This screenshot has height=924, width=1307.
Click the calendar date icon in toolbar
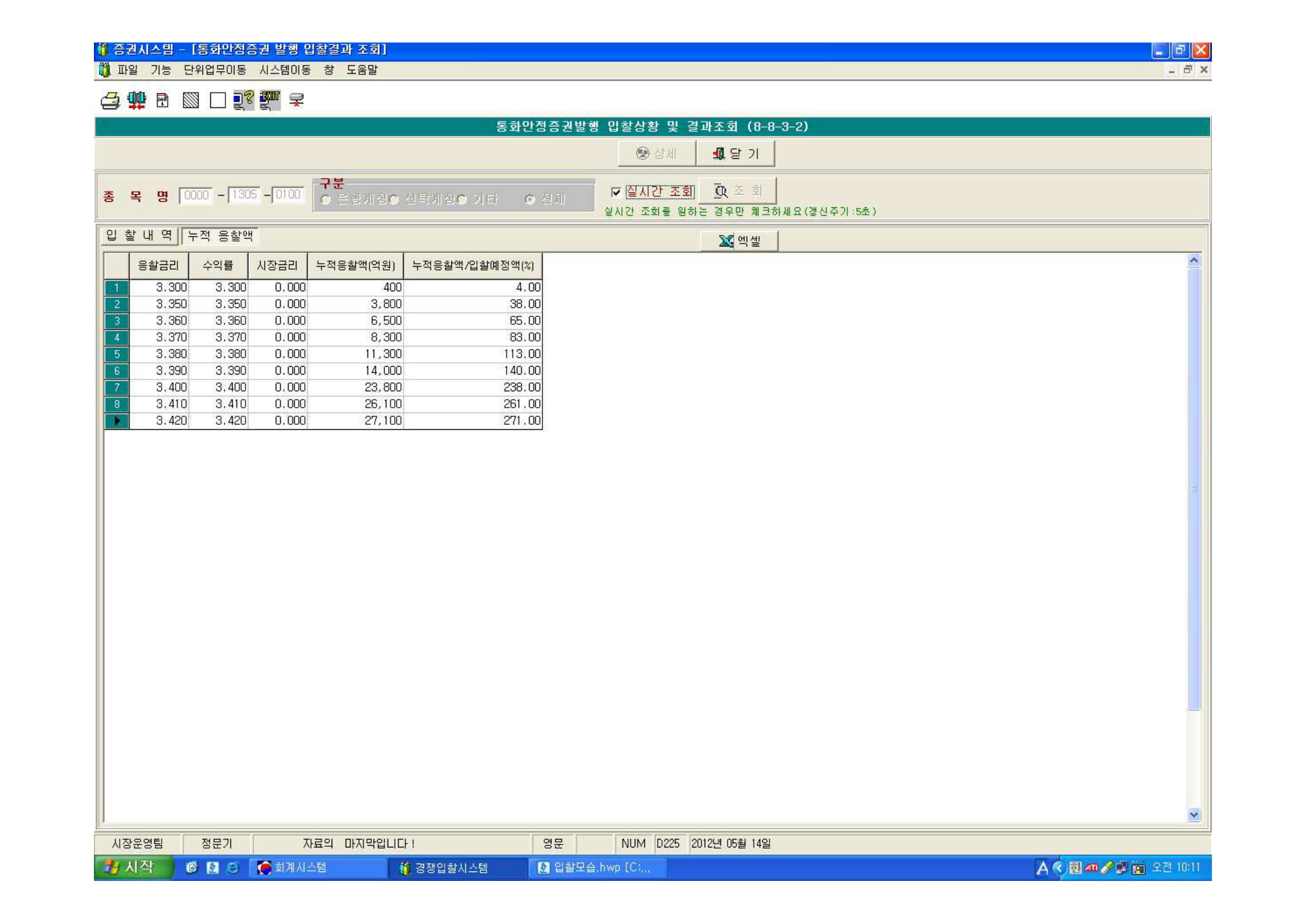pos(163,101)
